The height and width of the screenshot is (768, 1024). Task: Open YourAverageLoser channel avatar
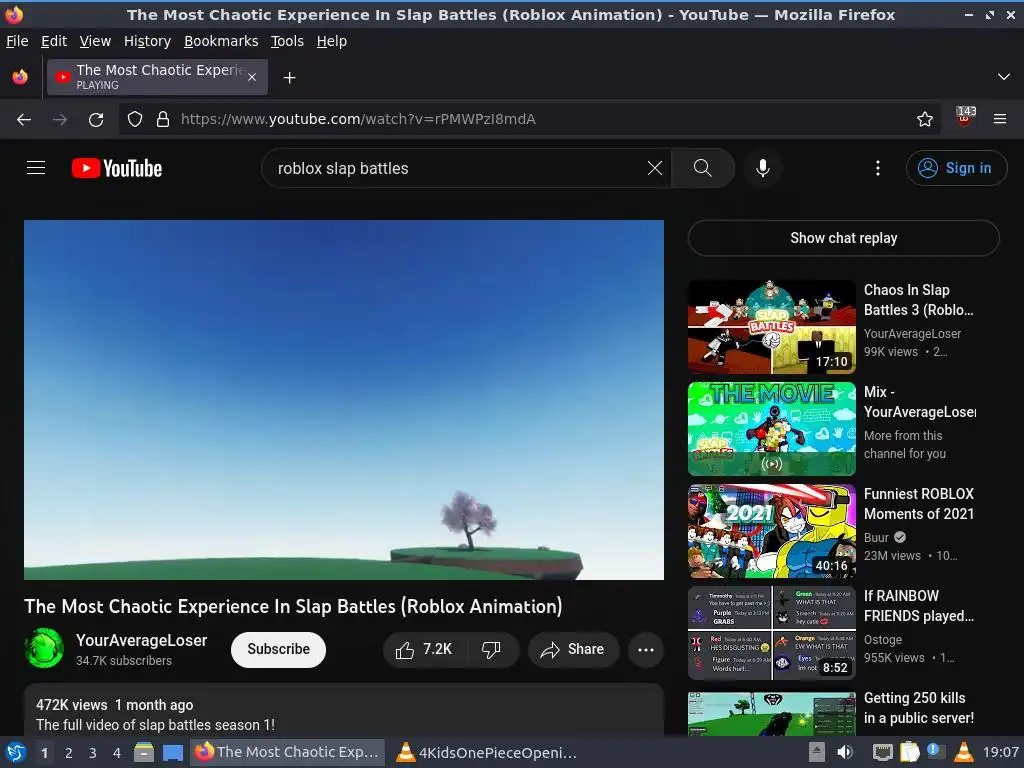point(44,648)
